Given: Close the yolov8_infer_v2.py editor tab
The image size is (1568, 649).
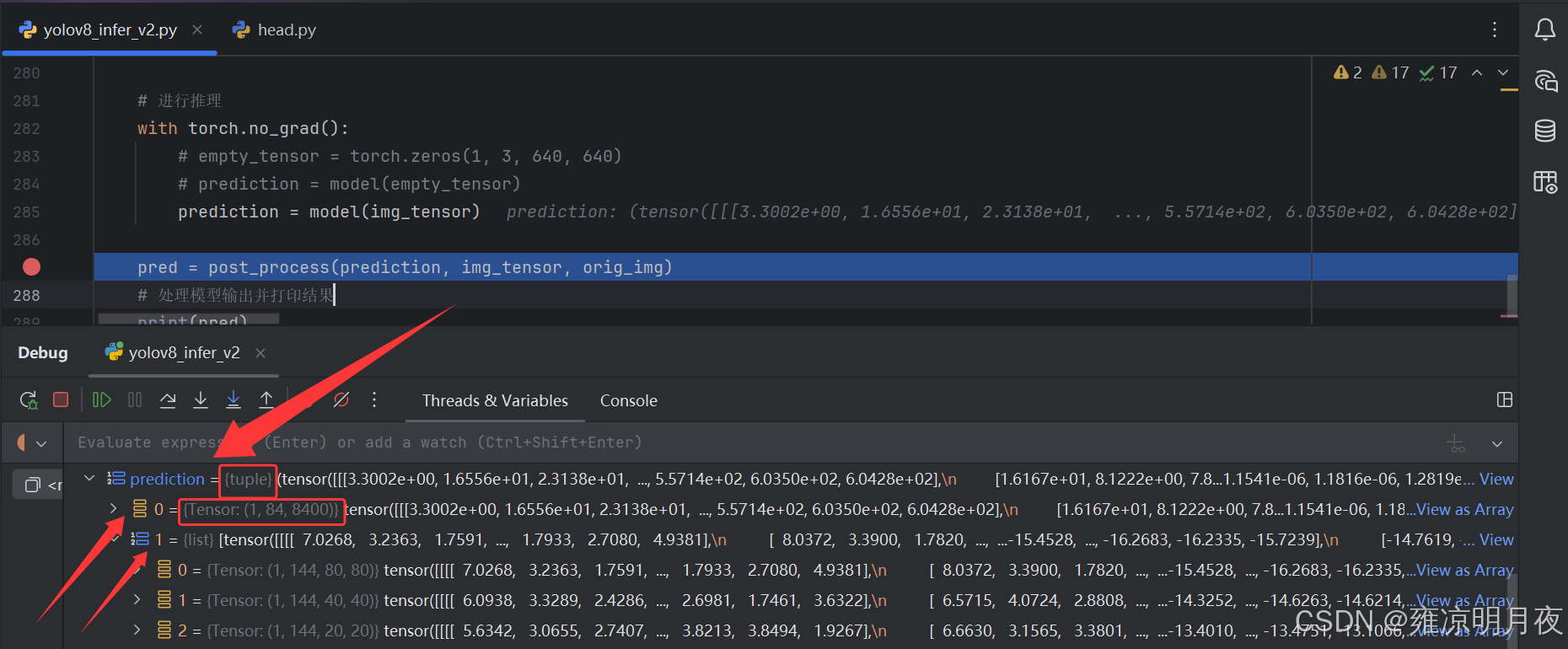Looking at the screenshot, I should (x=197, y=29).
